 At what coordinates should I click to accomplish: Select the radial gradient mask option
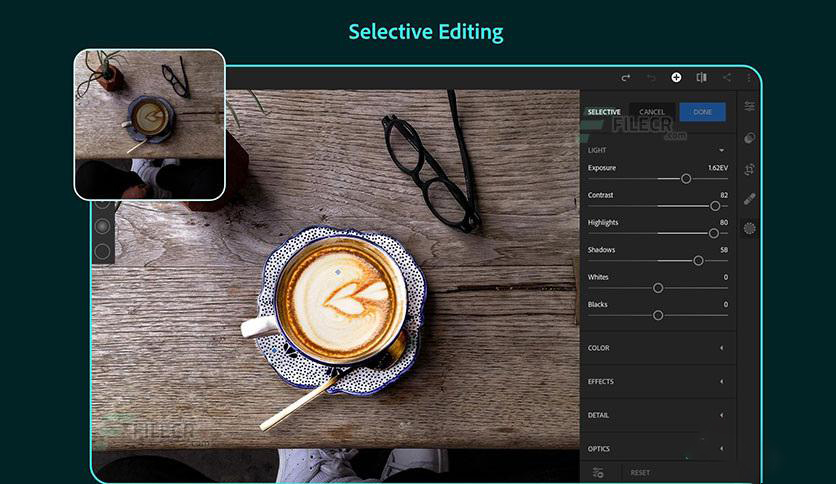point(102,227)
